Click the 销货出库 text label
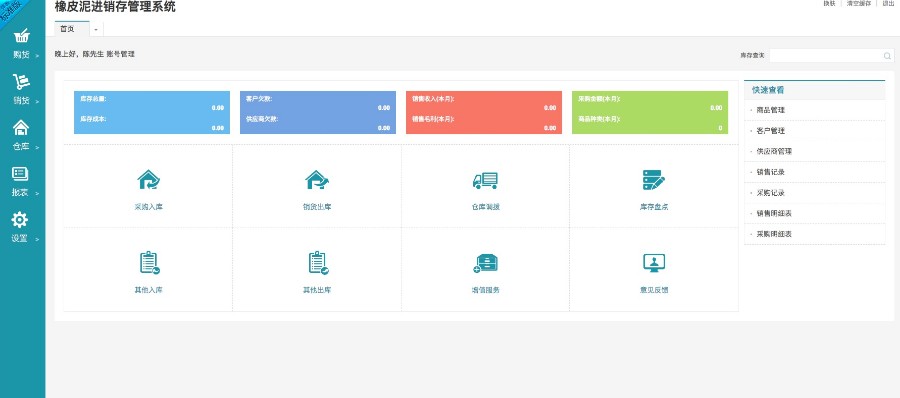The width and height of the screenshot is (900, 398). coord(317,207)
